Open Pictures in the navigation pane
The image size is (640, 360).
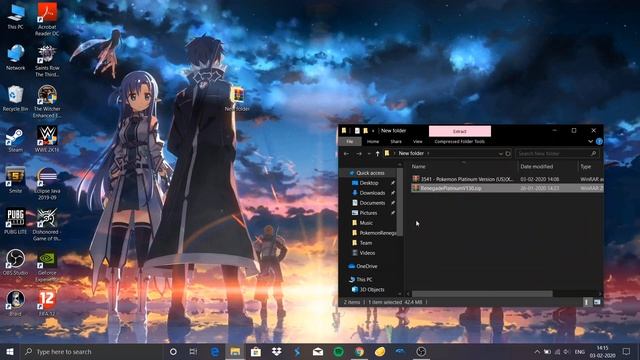(x=368, y=213)
